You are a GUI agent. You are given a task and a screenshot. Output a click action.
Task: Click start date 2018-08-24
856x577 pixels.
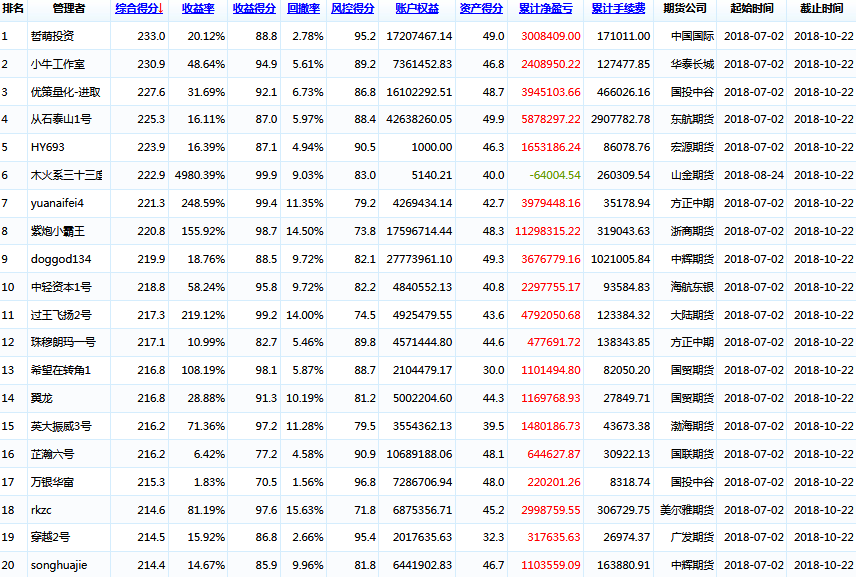(754, 175)
